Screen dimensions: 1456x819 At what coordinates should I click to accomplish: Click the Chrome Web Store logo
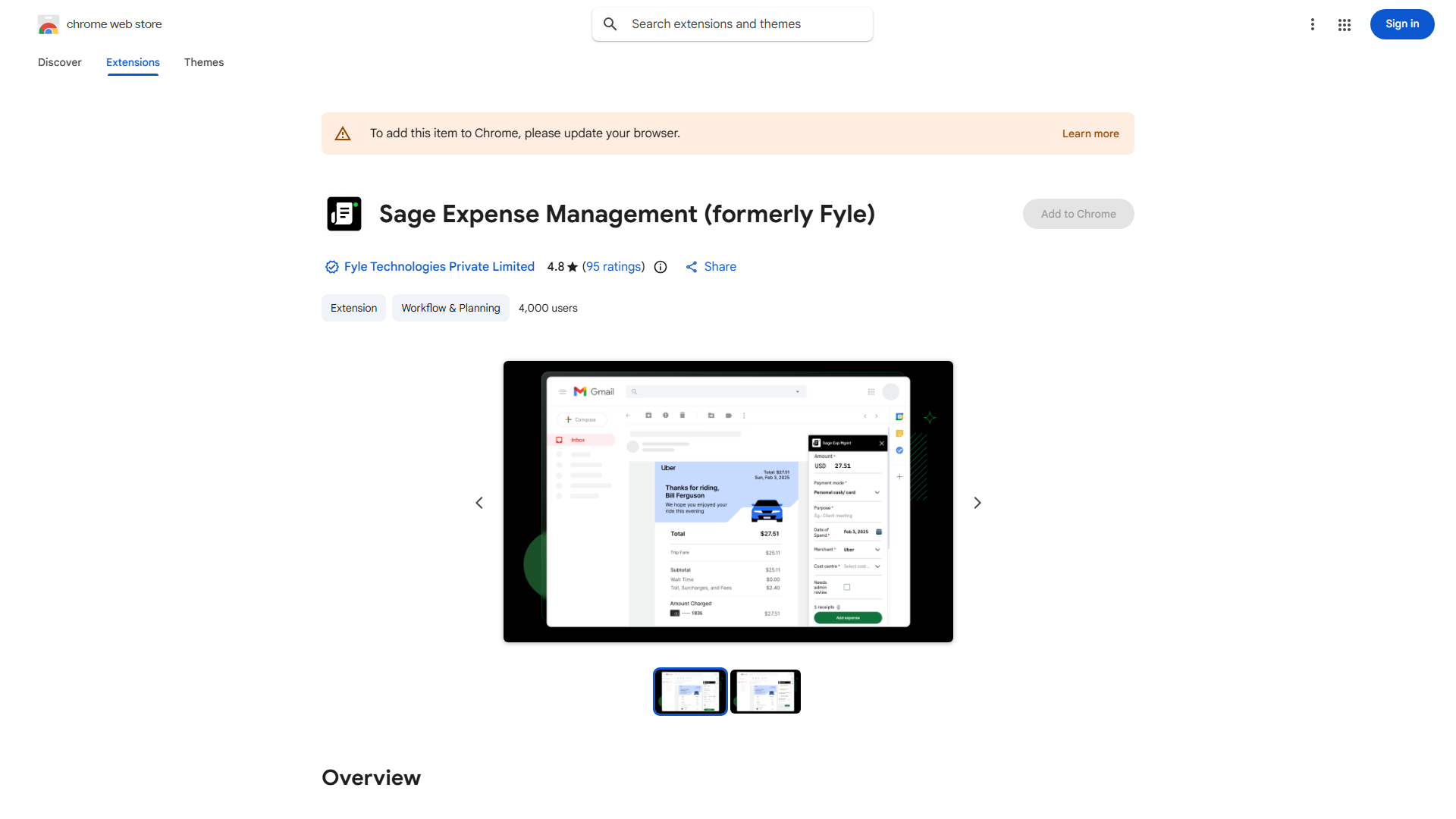click(x=49, y=24)
